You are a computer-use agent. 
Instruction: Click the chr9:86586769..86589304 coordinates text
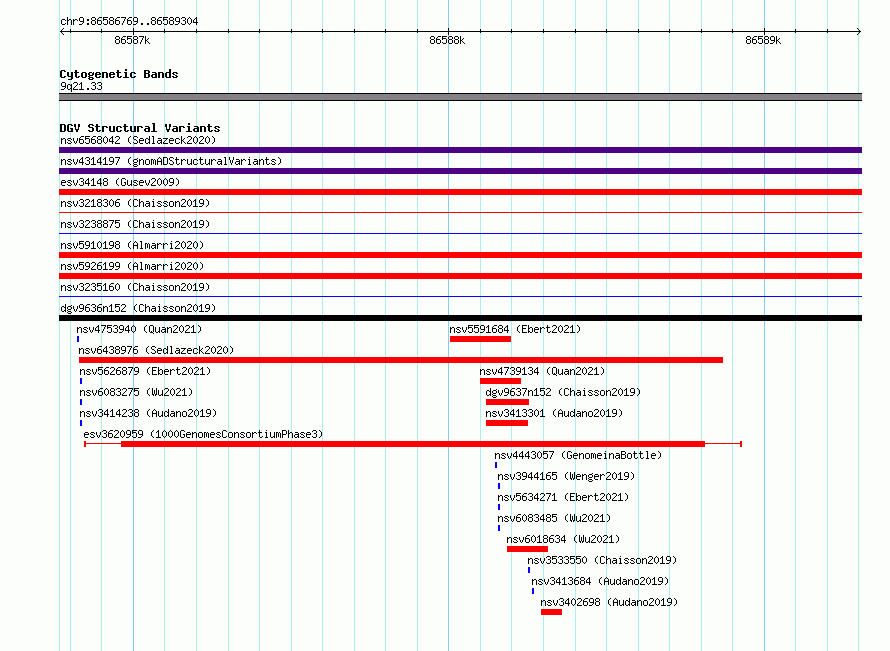point(129,21)
